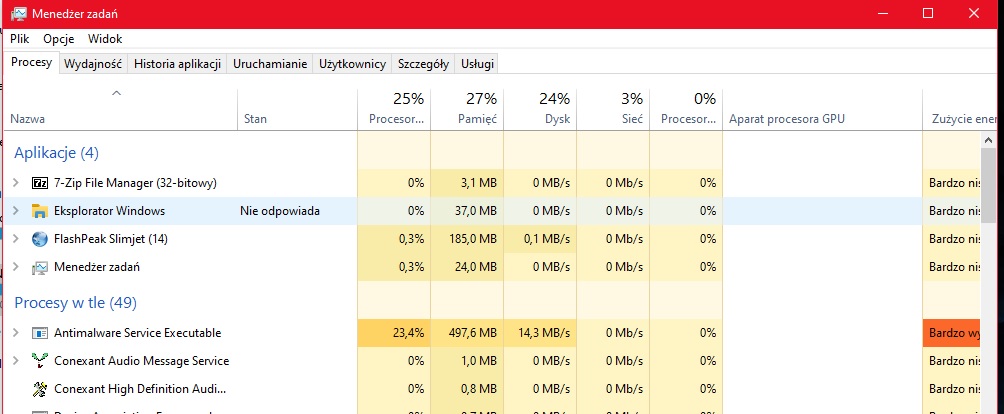
Task: Select Antimalware Service Executable name text
Action: [x=138, y=333]
